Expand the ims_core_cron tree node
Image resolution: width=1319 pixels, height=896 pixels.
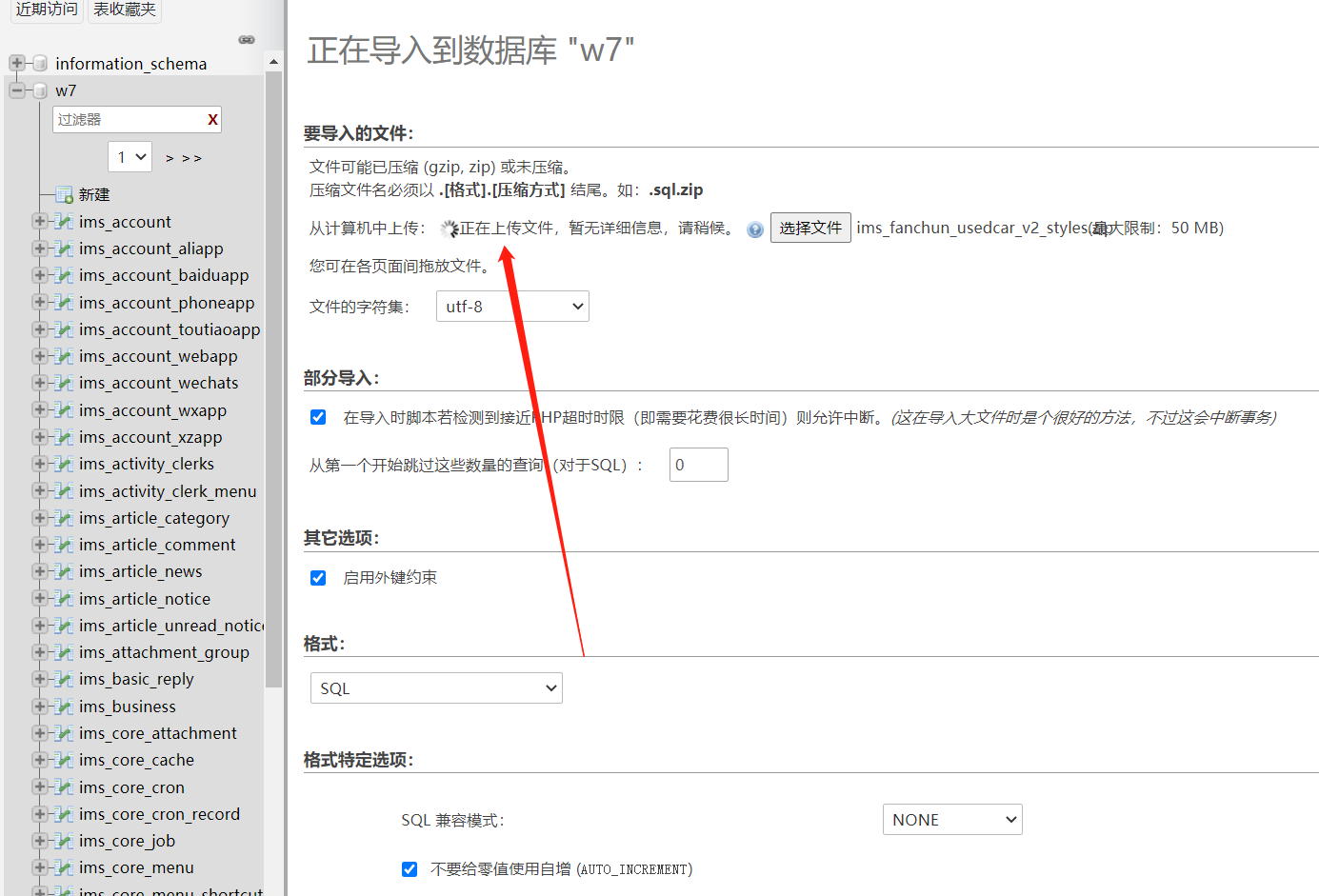[40, 786]
